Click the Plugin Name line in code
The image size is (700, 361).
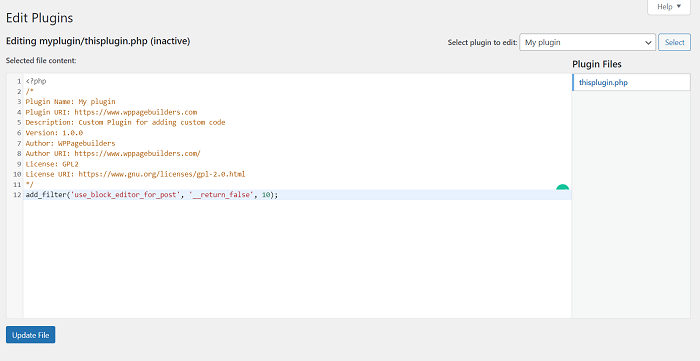point(71,102)
